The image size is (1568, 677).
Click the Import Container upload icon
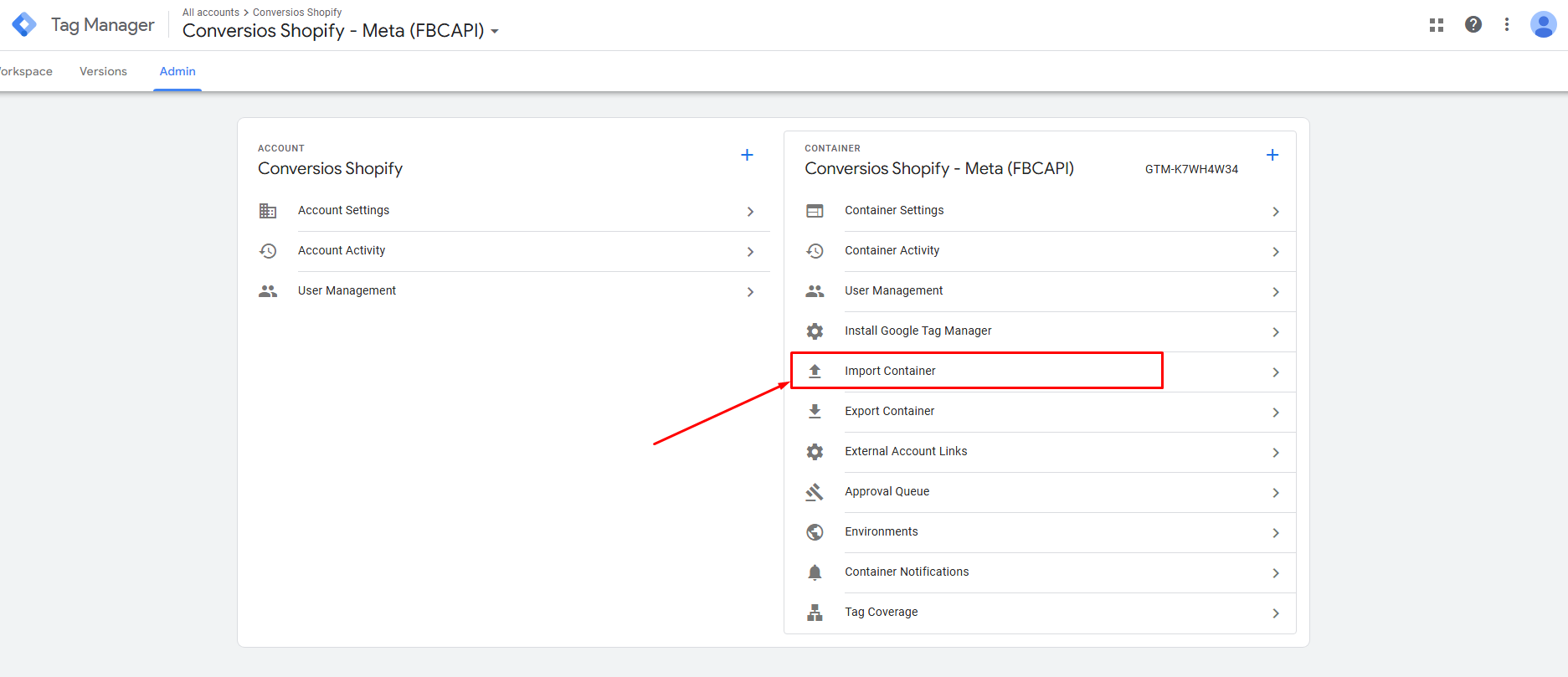coord(815,371)
